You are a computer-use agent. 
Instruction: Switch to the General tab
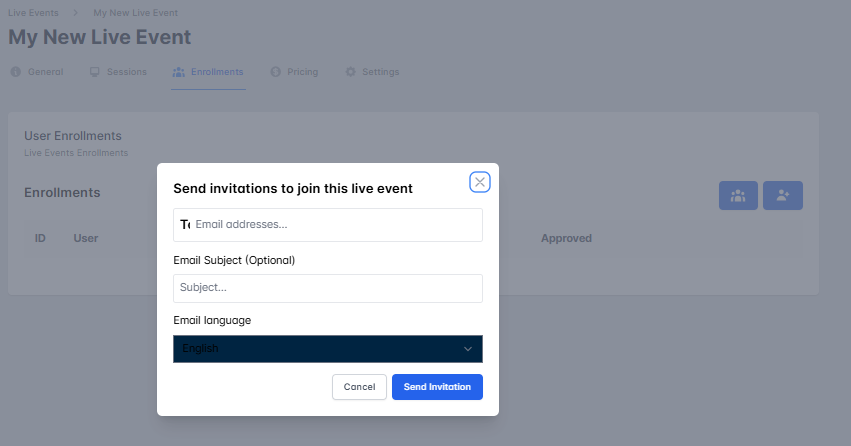click(x=45, y=72)
